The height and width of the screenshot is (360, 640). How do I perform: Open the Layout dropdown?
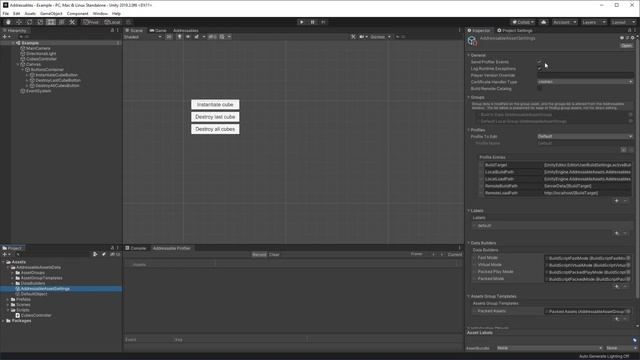click(x=622, y=22)
